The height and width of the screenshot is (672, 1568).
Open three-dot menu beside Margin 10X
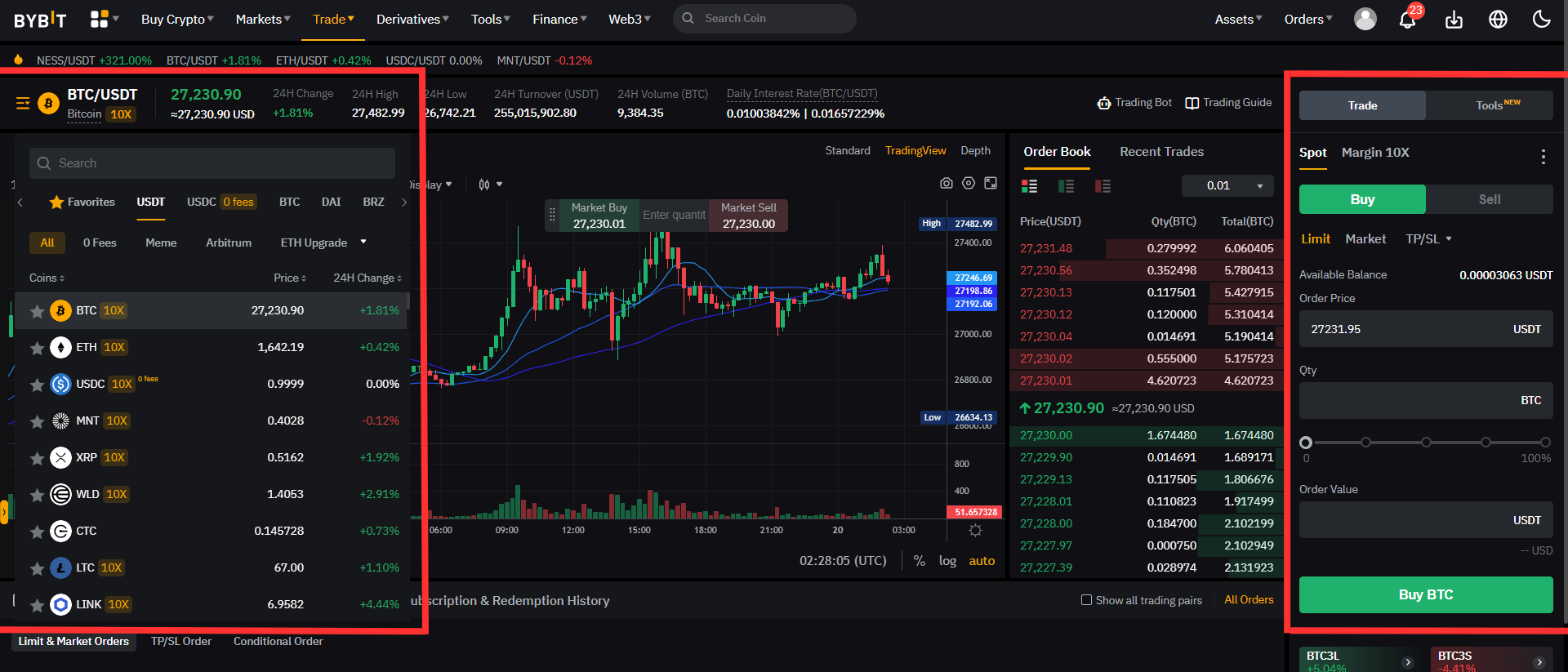tap(1543, 157)
